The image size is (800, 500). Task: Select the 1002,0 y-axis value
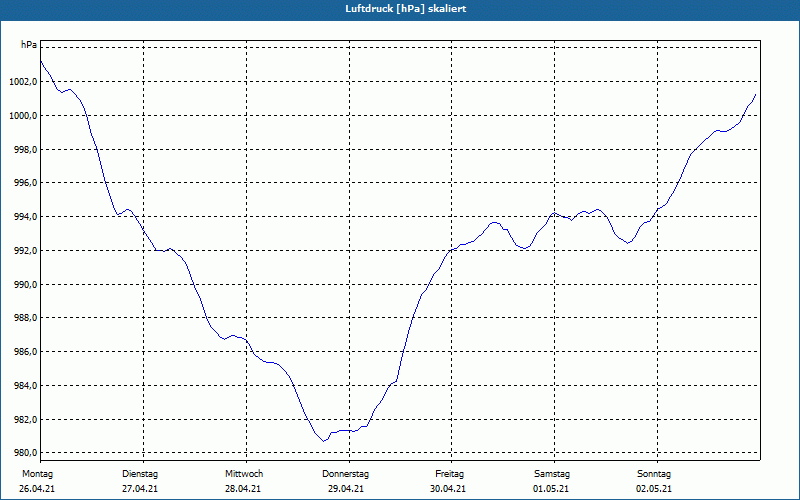click(22, 82)
